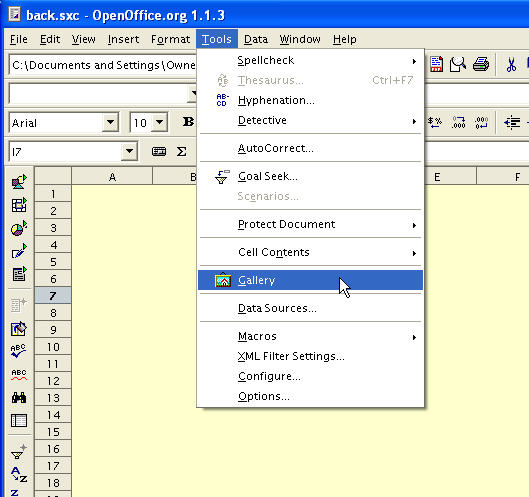Screen dimensions: 529x497
Task: Open the Form functions icon
Action: tap(19, 274)
